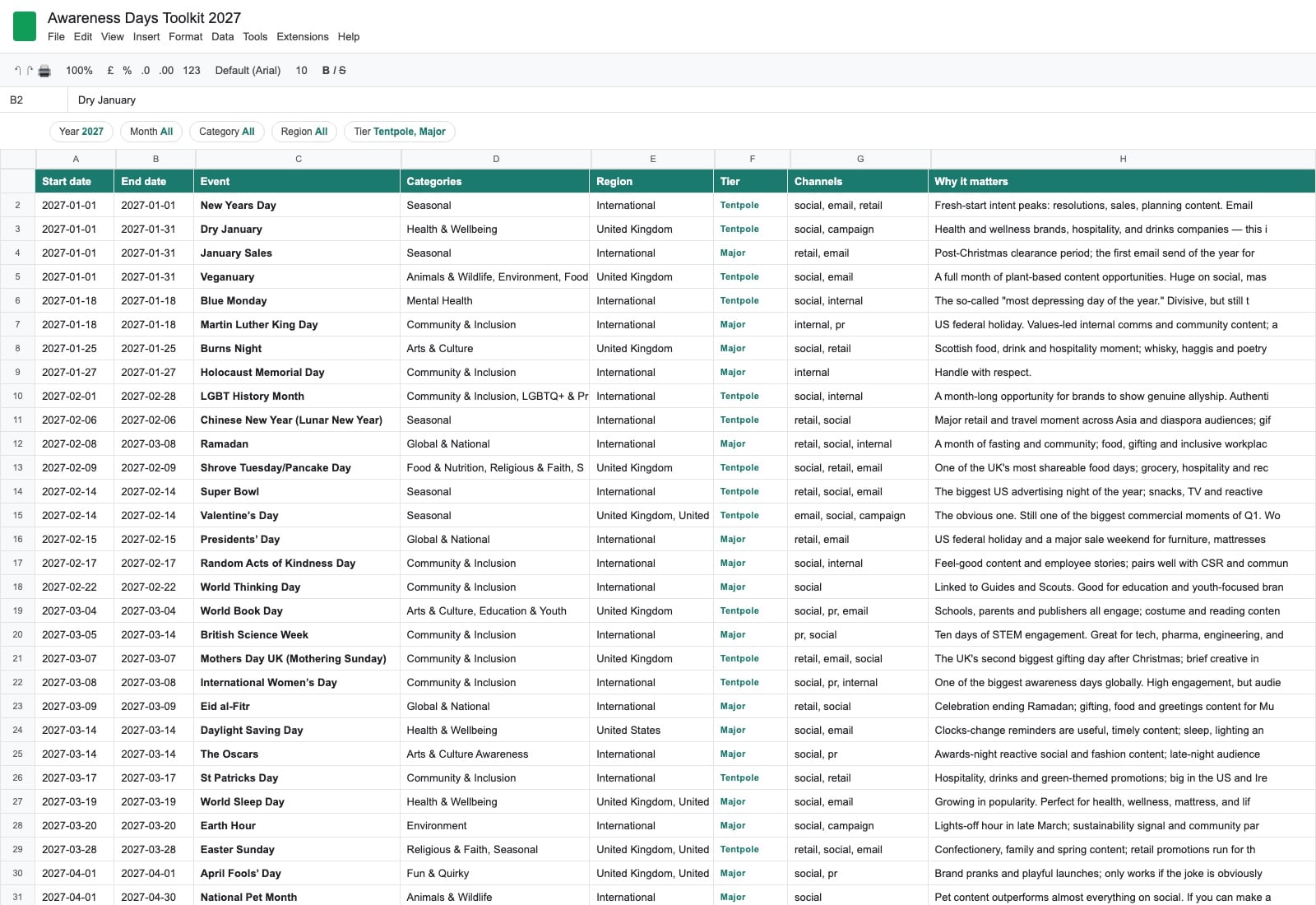
Task: Open the Default (Arial) font dropdown
Action: [x=248, y=71]
